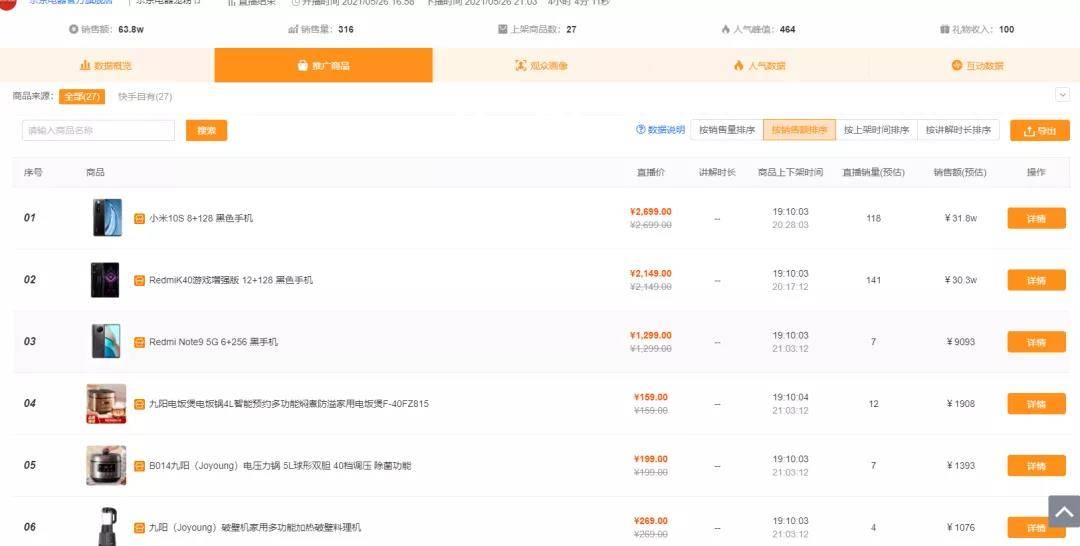Click the shop icon beside B014九阳电压力锅
This screenshot has height=546, width=1080.
(x=139, y=466)
